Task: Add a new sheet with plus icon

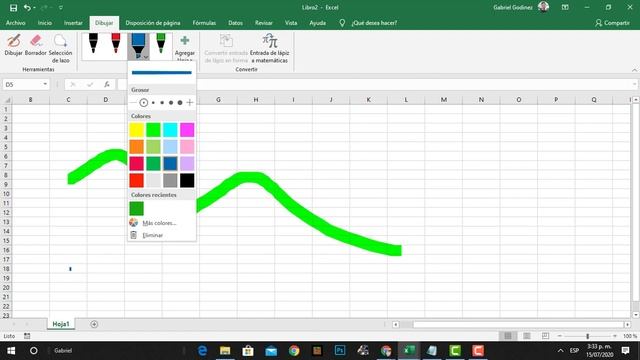Action: coord(94,324)
